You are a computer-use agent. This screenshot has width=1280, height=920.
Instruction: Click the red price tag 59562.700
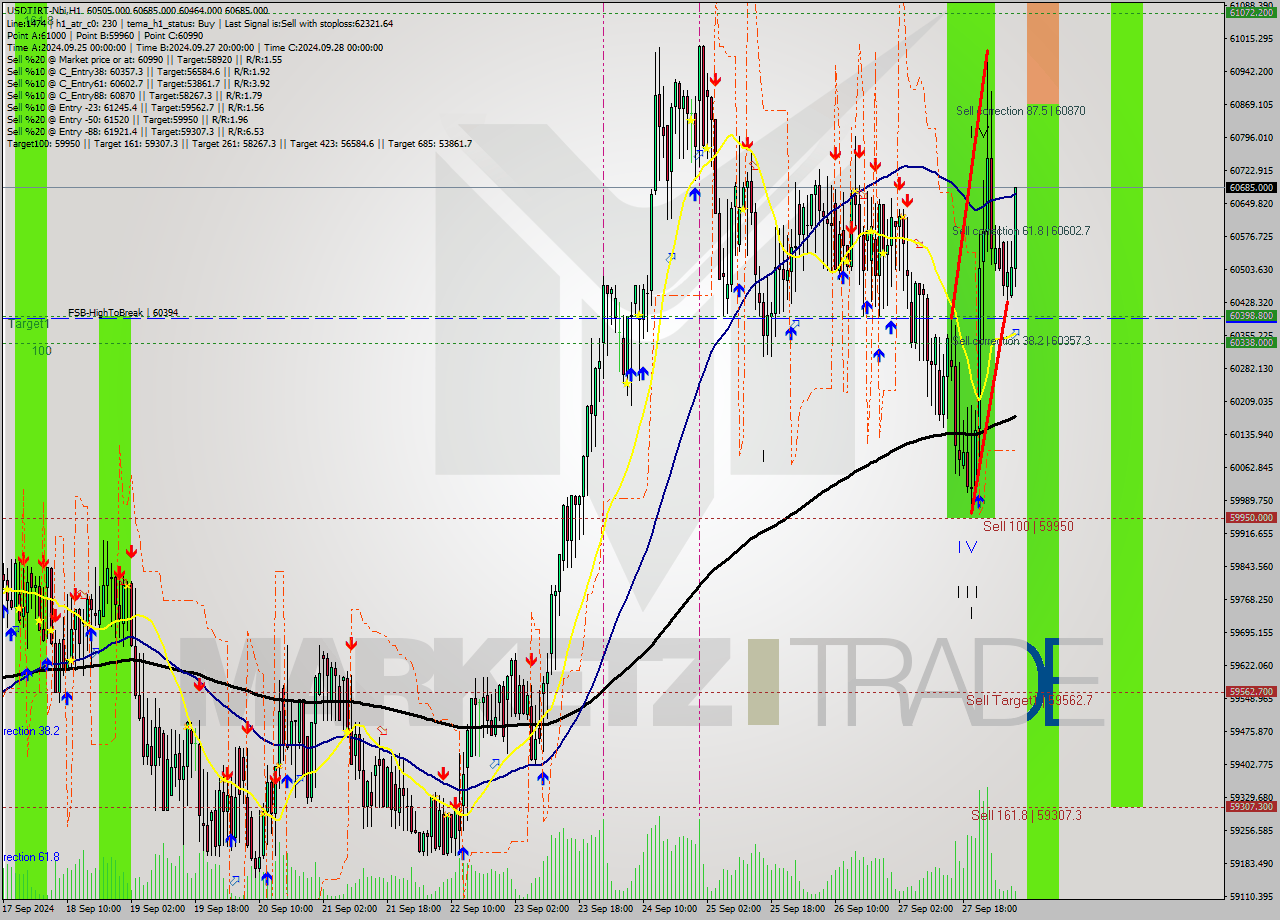(x=1251, y=691)
